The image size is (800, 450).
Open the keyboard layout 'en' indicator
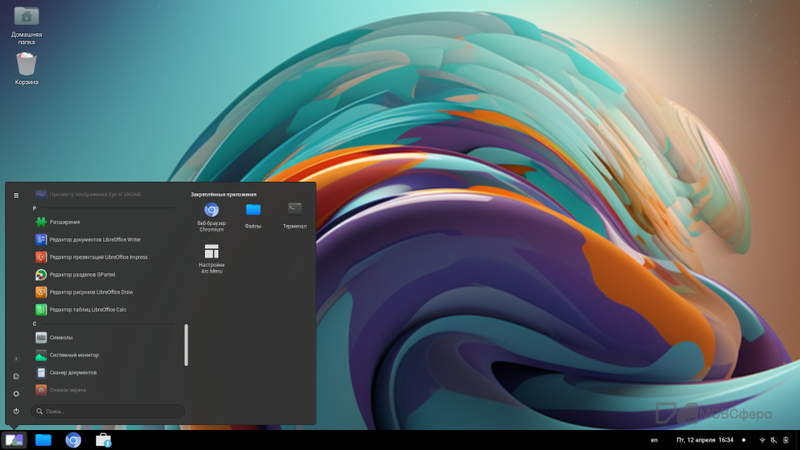click(x=654, y=440)
